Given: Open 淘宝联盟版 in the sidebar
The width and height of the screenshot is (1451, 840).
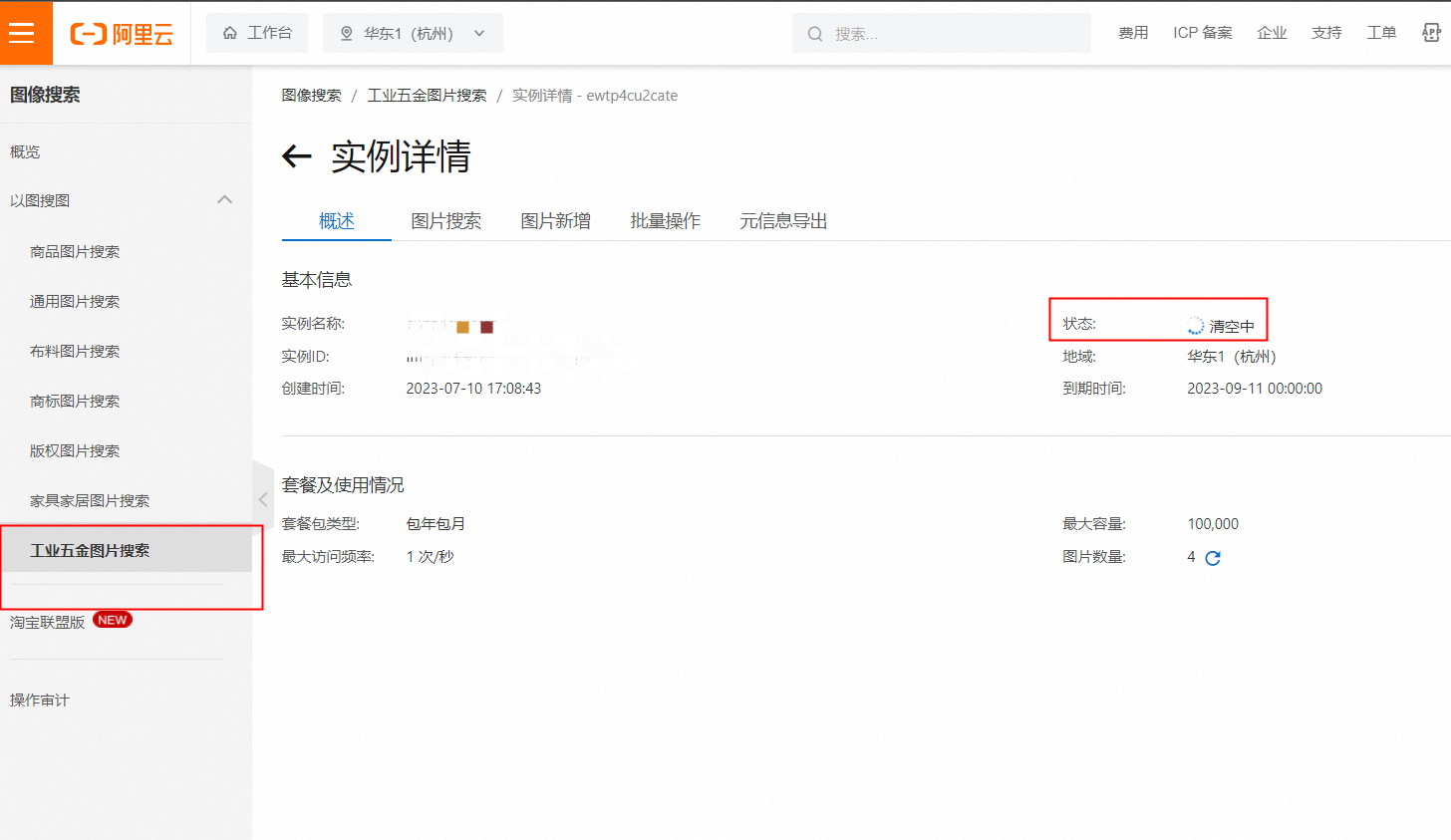Looking at the screenshot, I should tap(47, 622).
